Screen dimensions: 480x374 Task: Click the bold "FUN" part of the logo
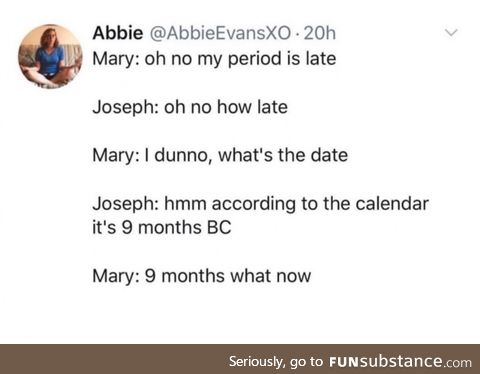[x=344, y=362]
